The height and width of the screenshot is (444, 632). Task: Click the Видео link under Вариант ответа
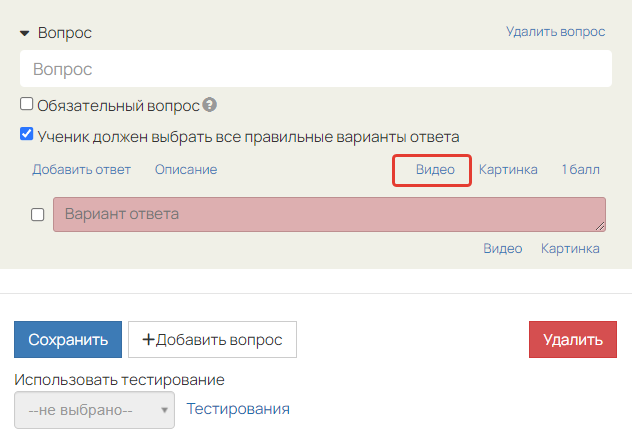tap(503, 249)
